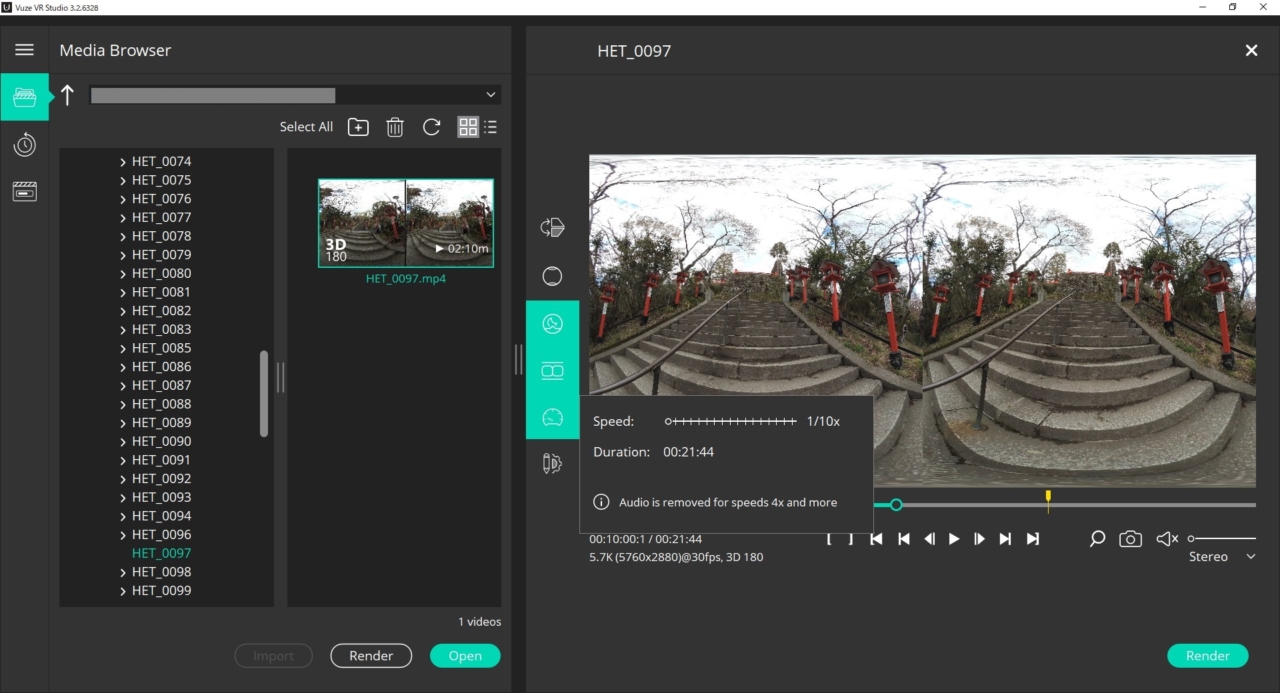
Task: Refresh the media browser list
Action: pos(431,127)
